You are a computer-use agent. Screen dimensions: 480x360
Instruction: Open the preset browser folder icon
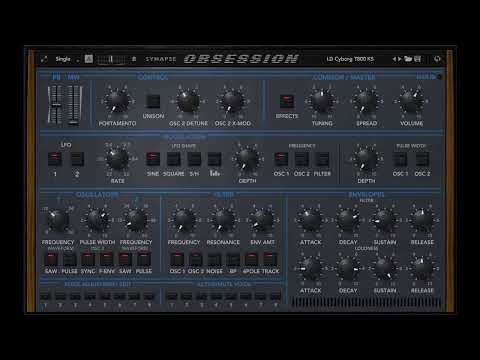[x=408, y=59]
